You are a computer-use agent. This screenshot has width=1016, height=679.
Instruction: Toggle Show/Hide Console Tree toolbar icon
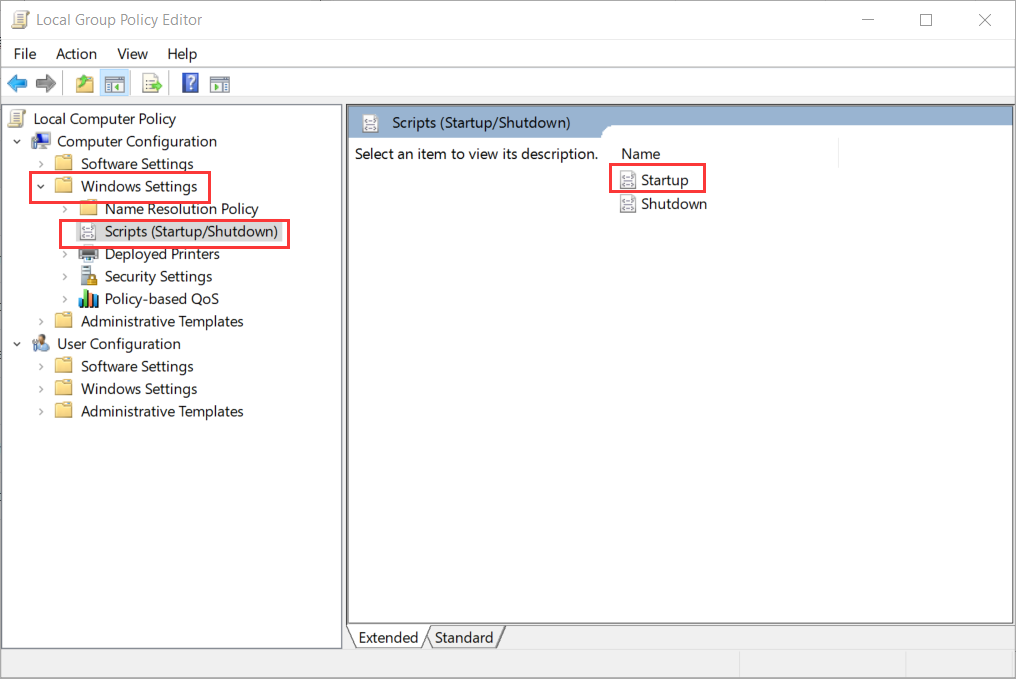115,84
